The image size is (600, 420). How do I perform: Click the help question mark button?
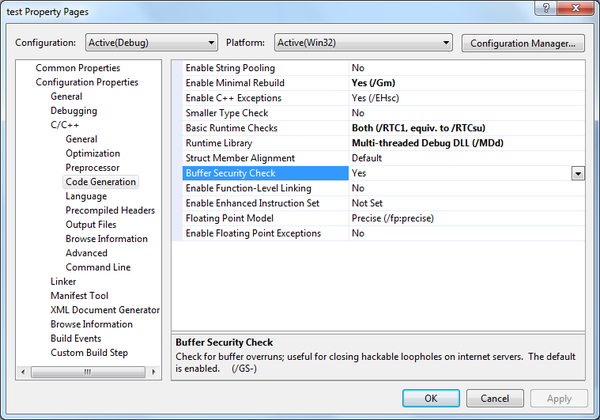[x=546, y=8]
